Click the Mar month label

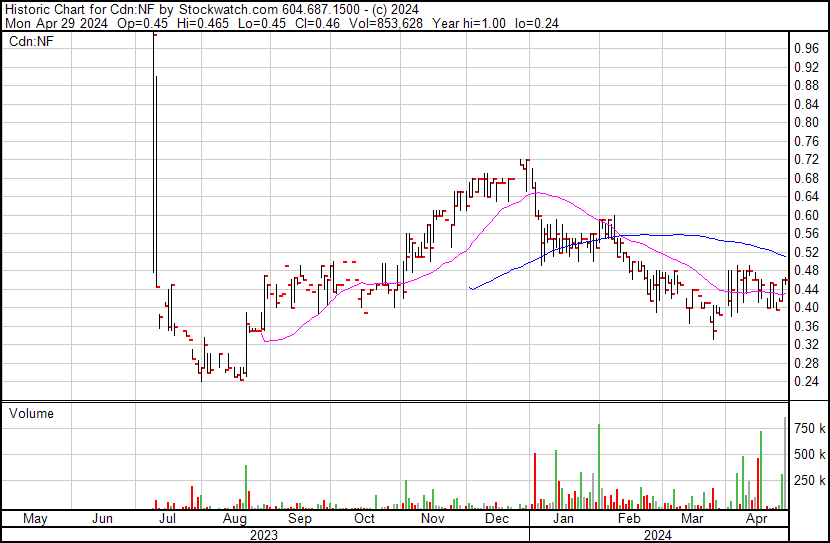692,518
